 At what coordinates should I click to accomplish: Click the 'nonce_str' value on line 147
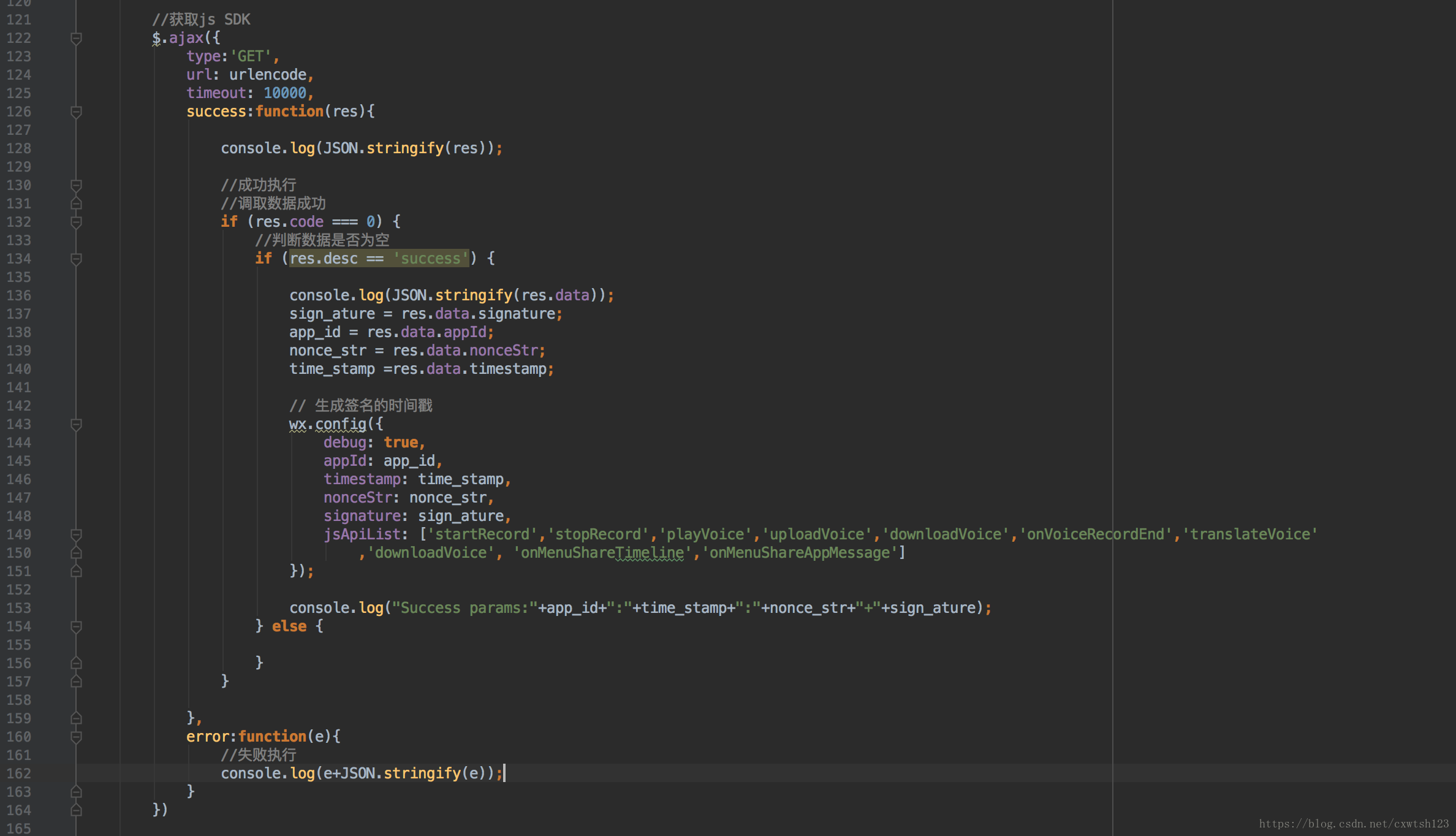[x=448, y=498]
